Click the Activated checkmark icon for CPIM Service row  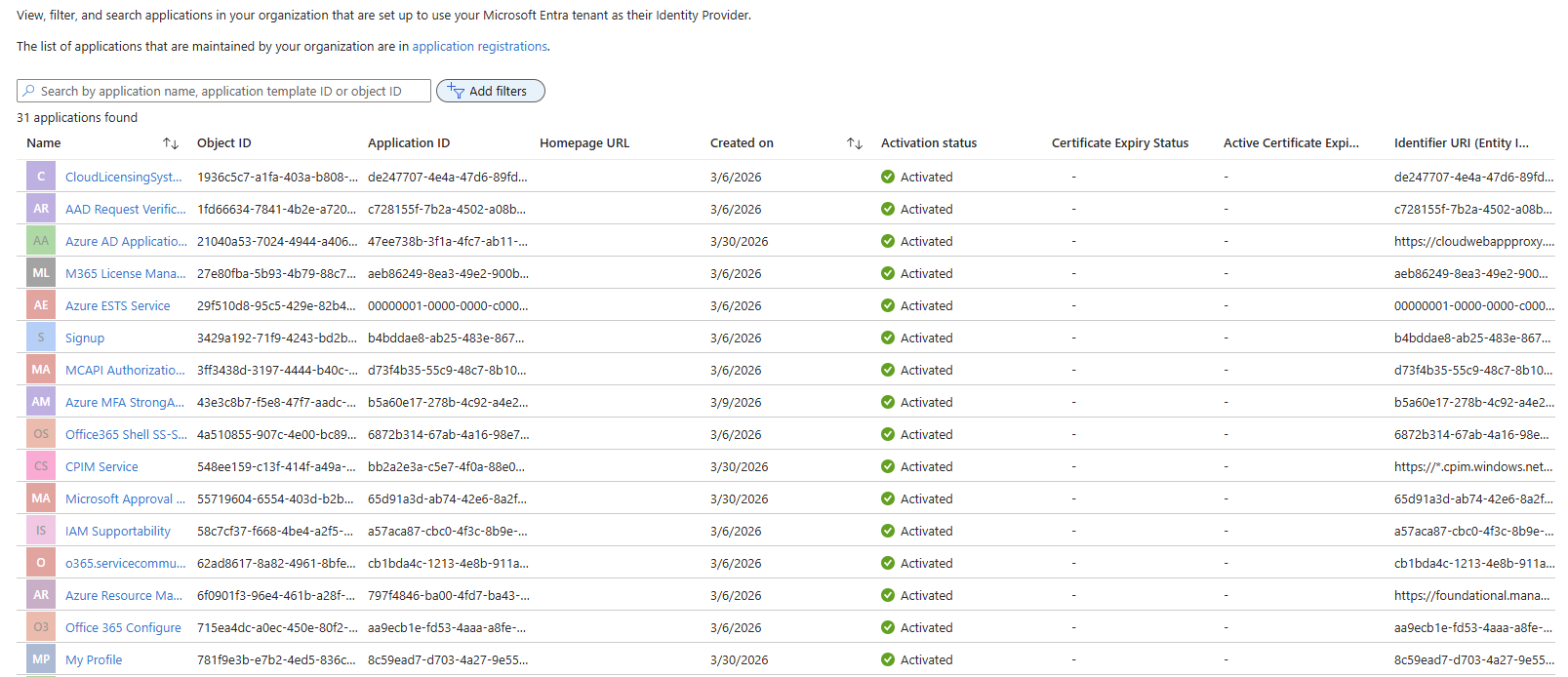[x=888, y=466]
